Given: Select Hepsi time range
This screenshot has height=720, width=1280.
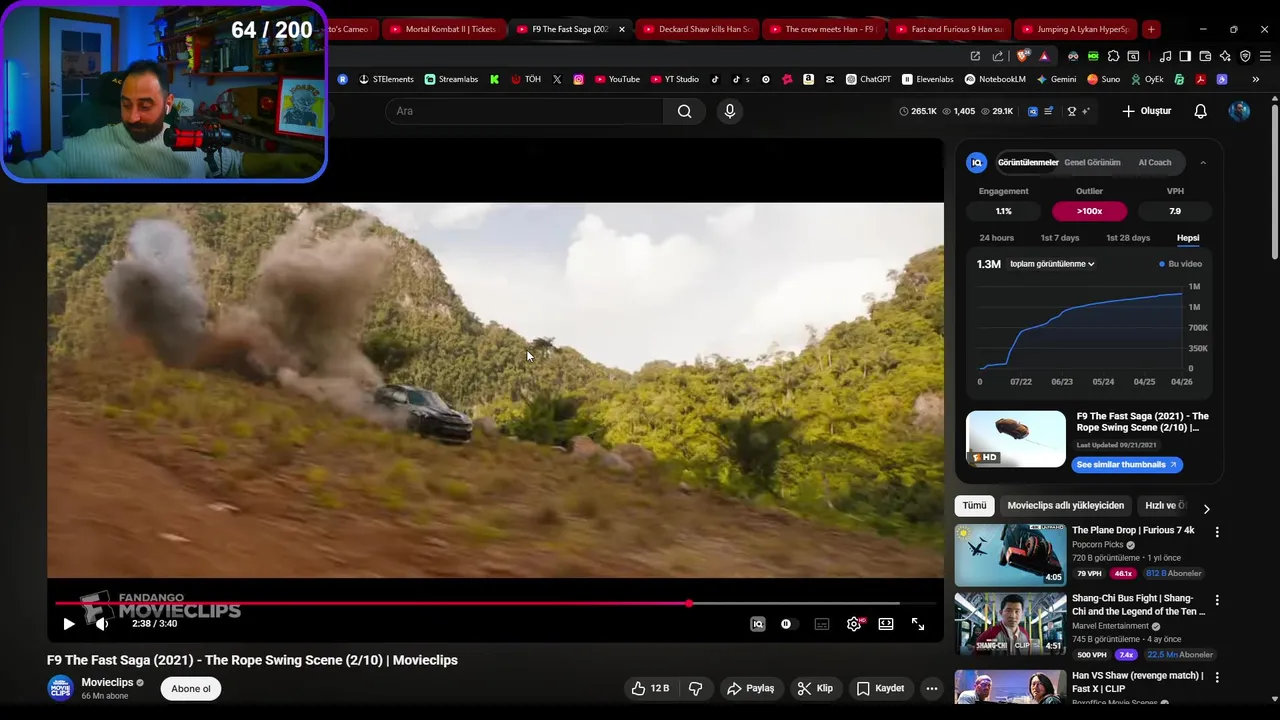Looking at the screenshot, I should click(x=1188, y=238).
